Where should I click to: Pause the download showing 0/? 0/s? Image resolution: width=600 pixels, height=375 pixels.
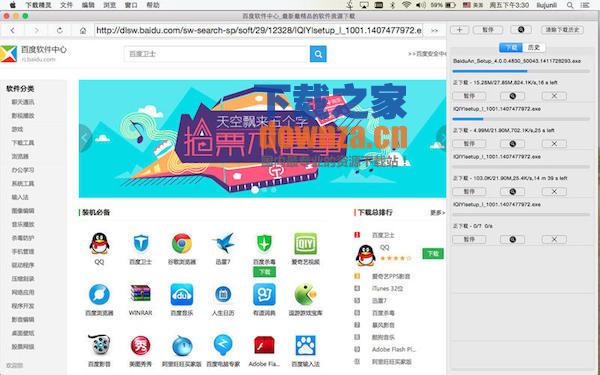tap(469, 240)
